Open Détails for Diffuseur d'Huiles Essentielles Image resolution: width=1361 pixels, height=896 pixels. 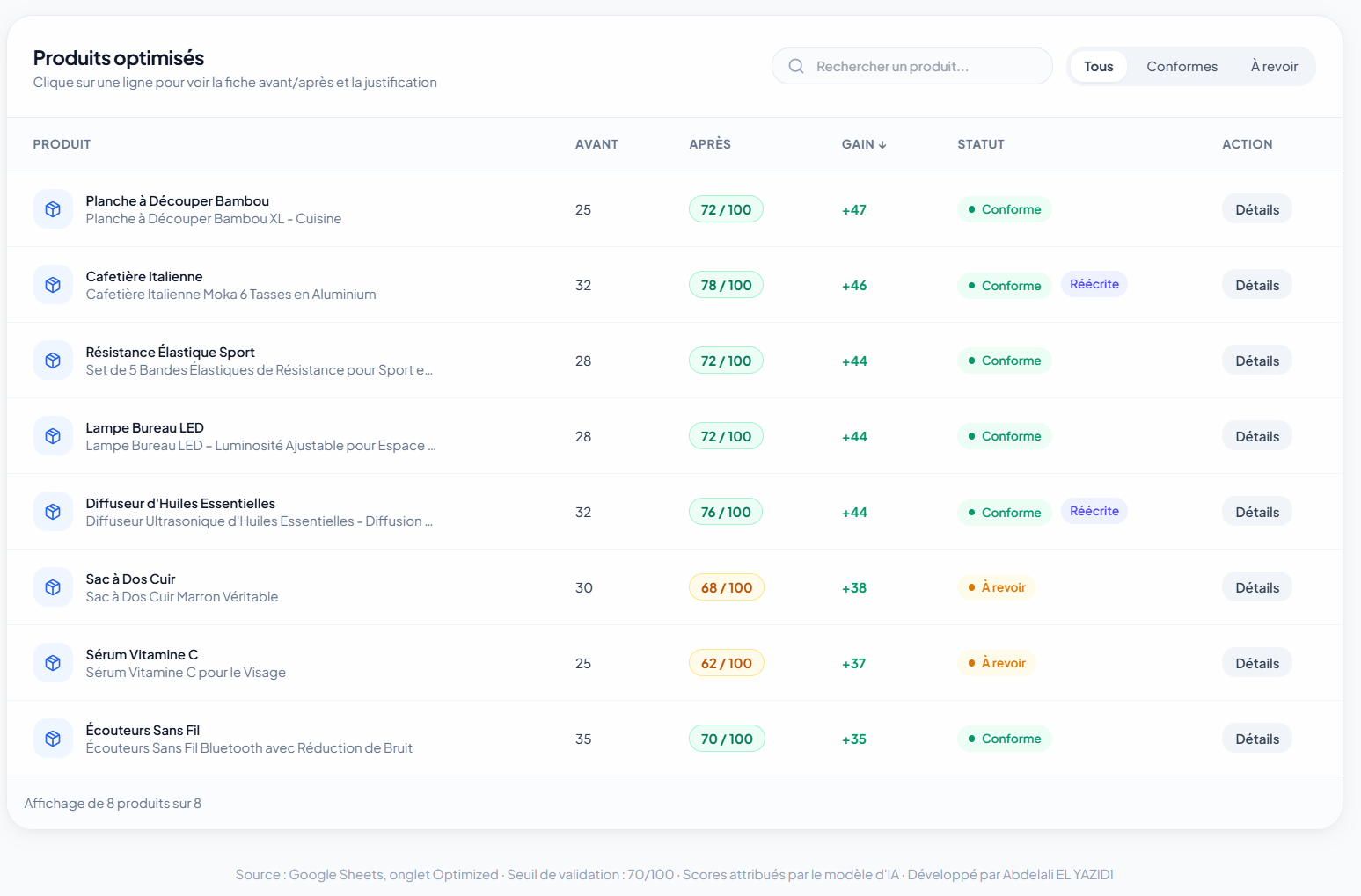click(1256, 512)
